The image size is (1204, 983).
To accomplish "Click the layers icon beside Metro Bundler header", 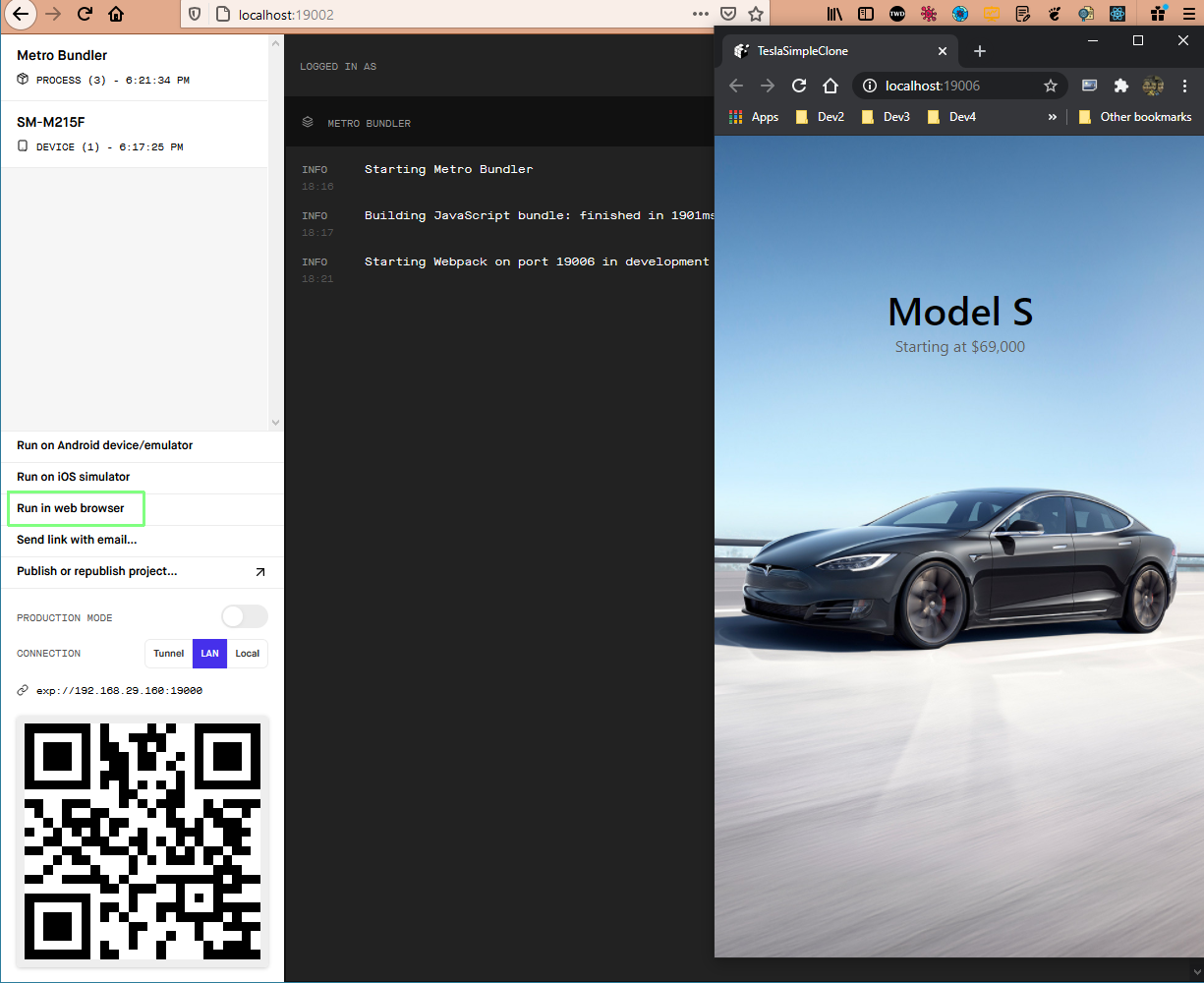I will coord(308,123).
